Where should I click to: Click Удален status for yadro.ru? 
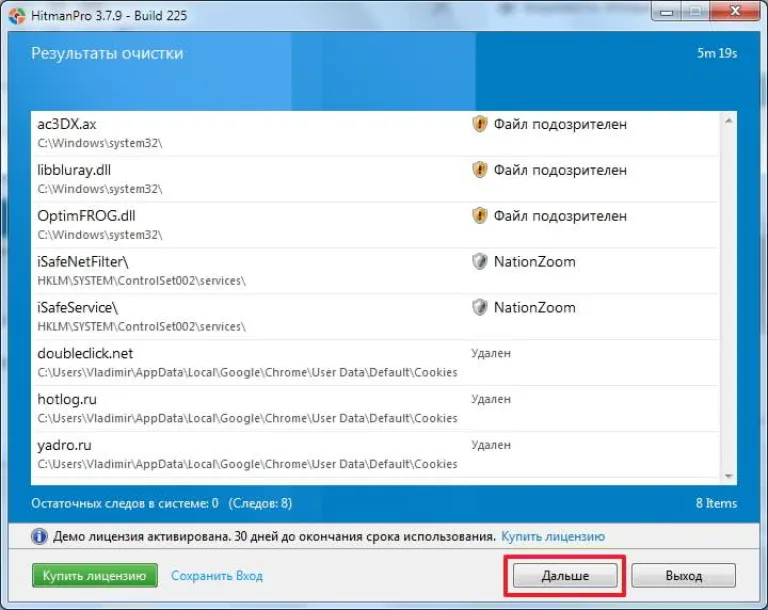click(x=491, y=445)
